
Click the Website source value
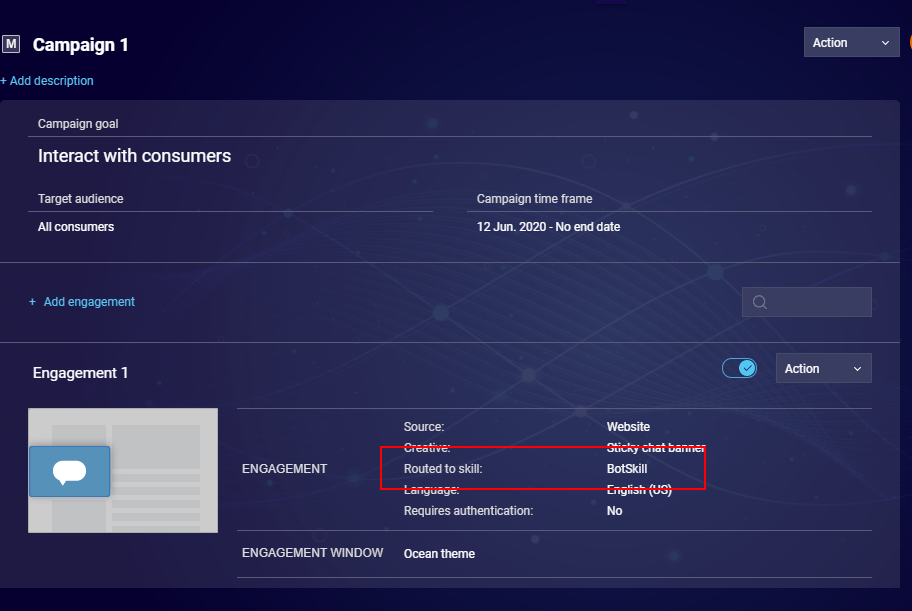coord(628,427)
